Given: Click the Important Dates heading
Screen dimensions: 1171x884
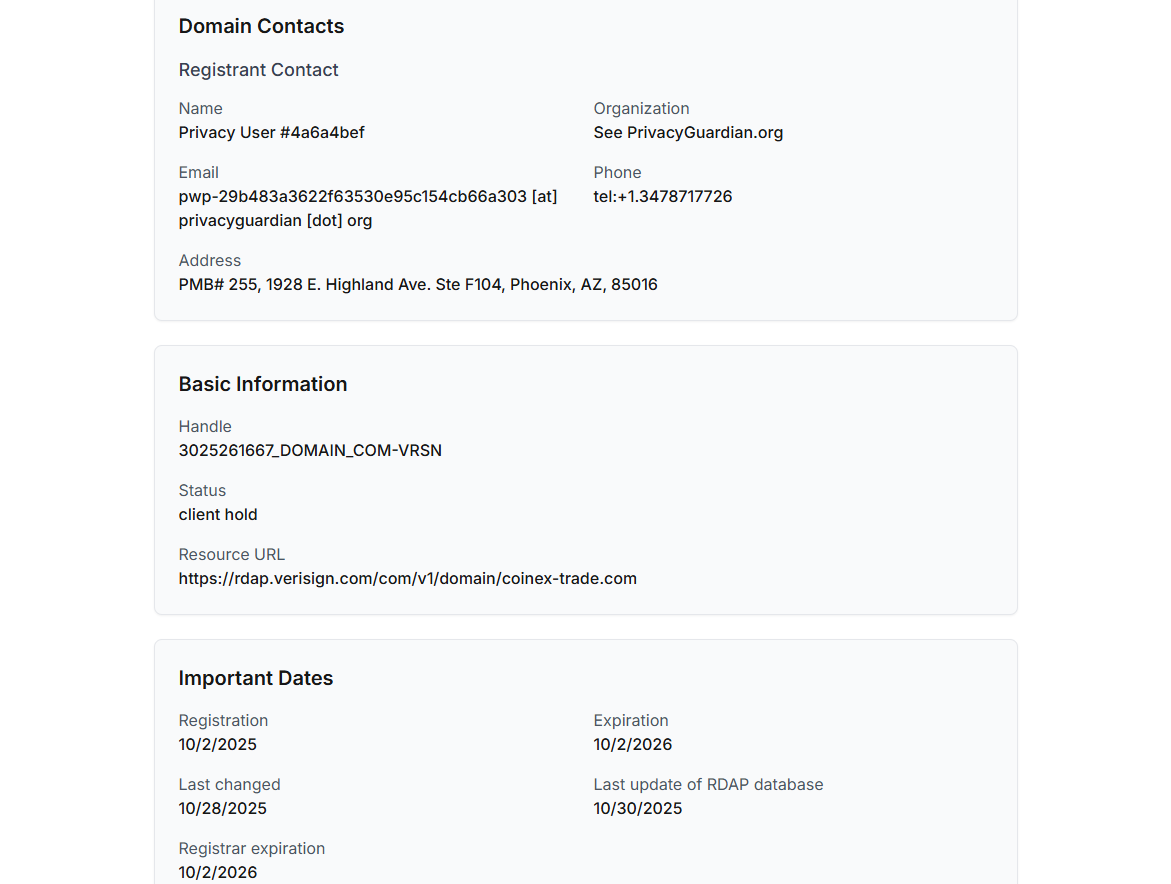Looking at the screenshot, I should (256, 678).
